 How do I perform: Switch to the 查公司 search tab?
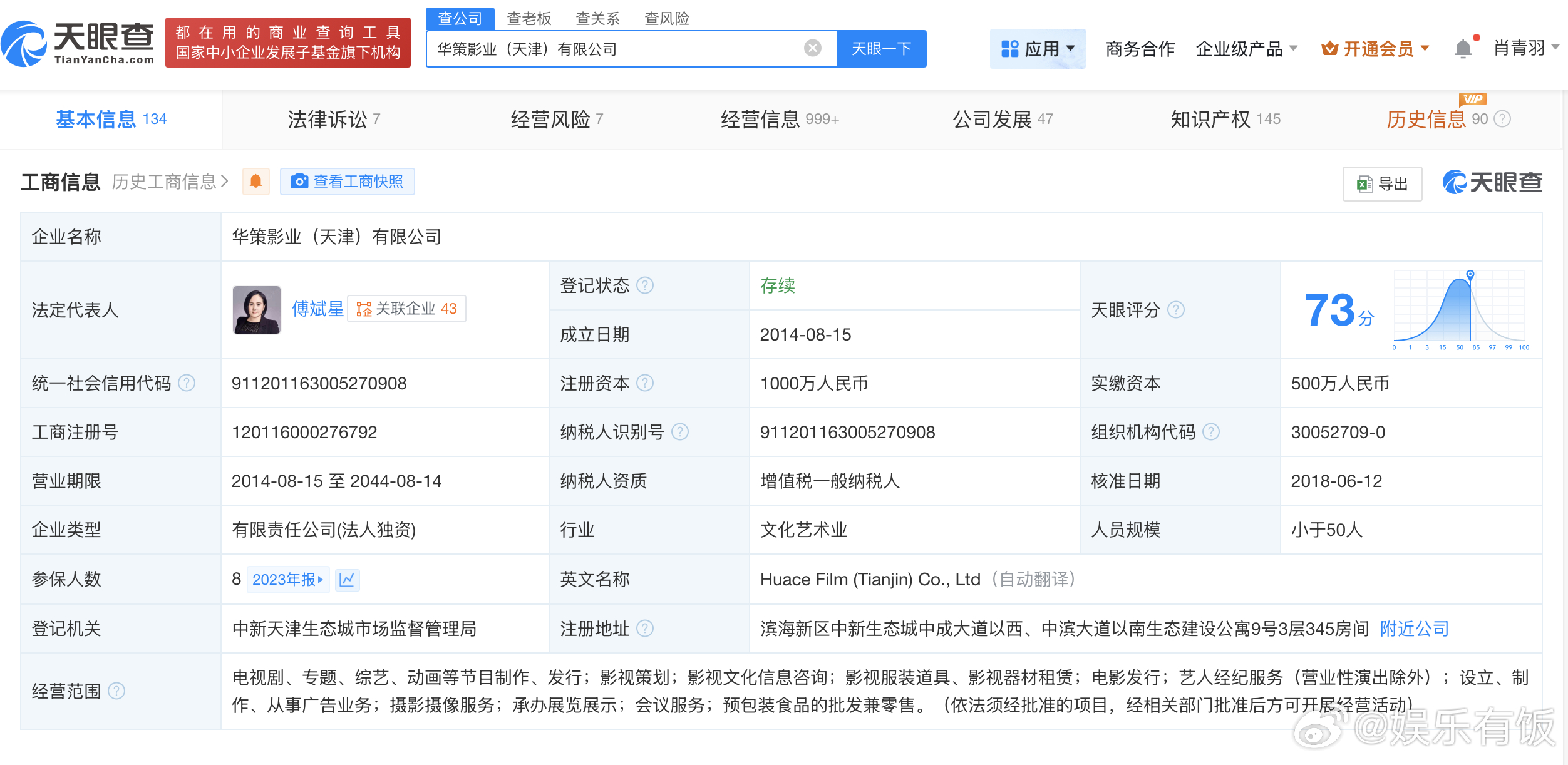460,19
